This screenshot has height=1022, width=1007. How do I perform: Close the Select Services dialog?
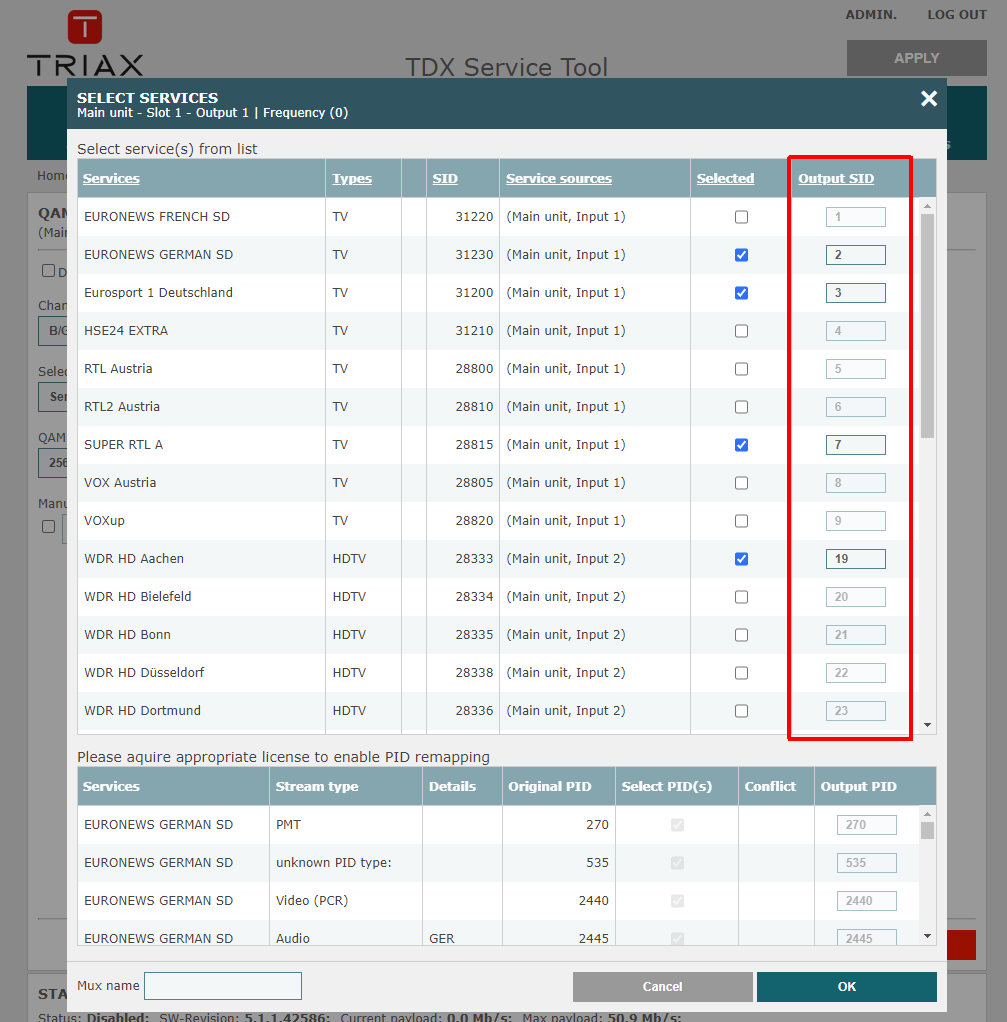click(929, 98)
